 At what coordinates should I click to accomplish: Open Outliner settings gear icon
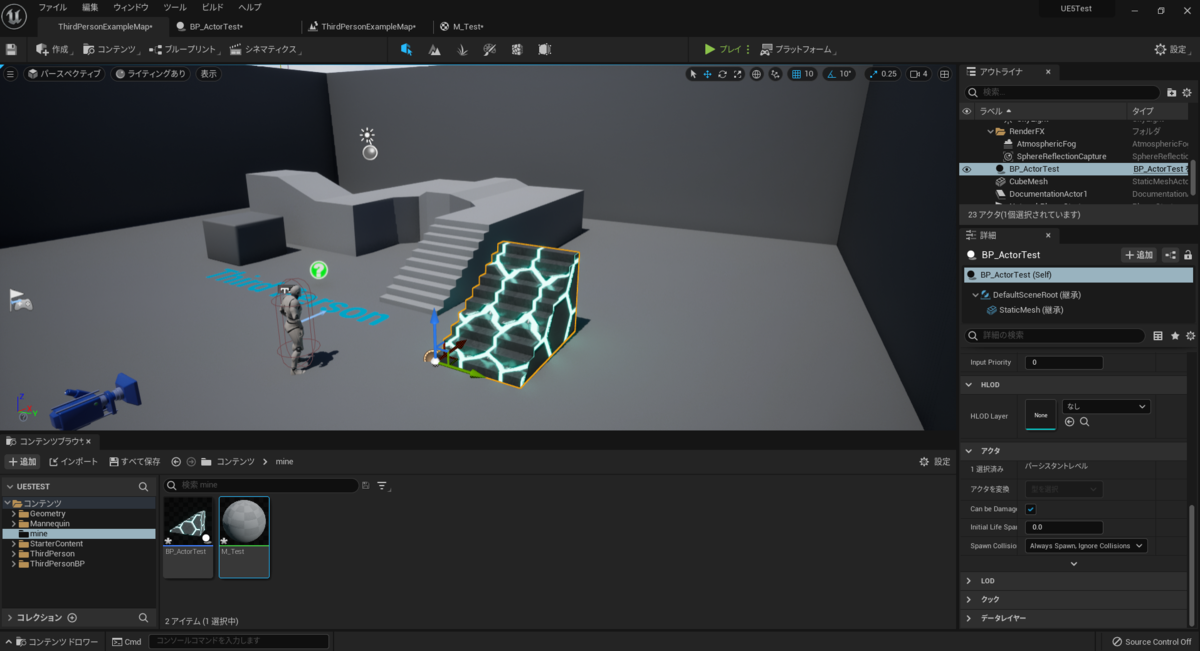[1187, 92]
